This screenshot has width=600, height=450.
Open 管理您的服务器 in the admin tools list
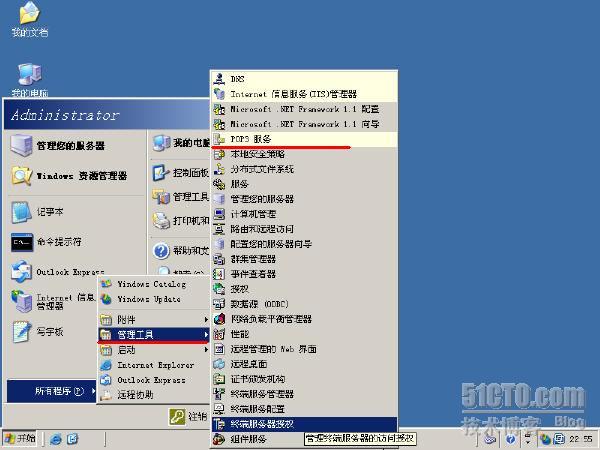pyautogui.click(x=304, y=199)
